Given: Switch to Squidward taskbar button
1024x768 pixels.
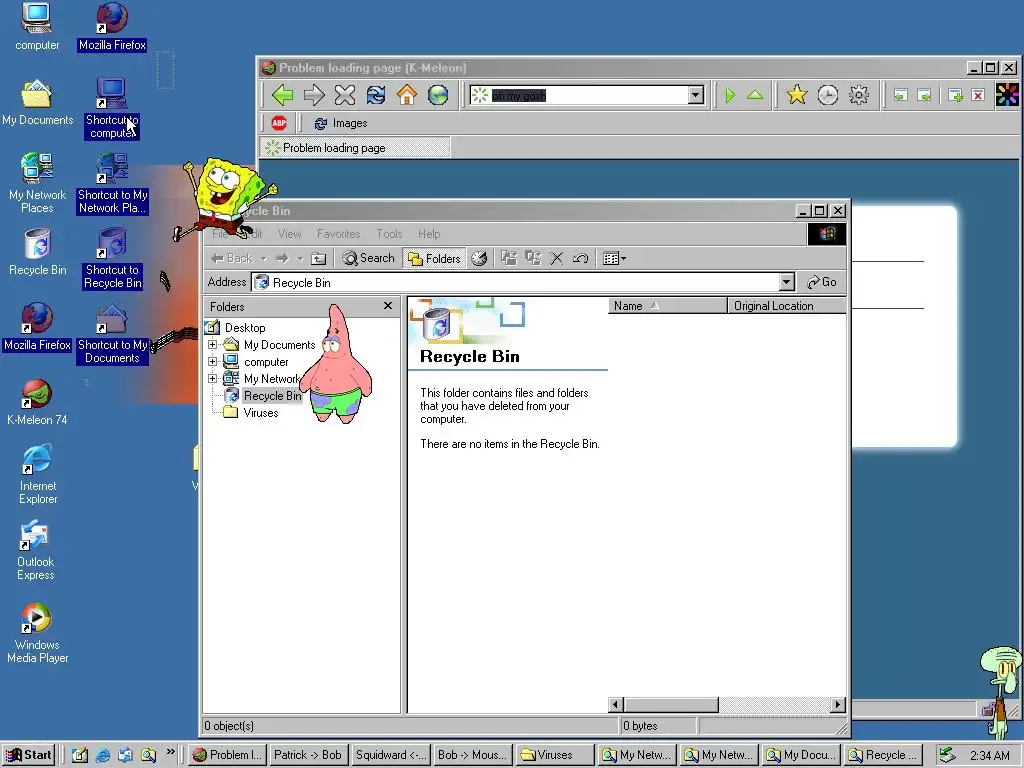Looking at the screenshot, I should pos(390,755).
